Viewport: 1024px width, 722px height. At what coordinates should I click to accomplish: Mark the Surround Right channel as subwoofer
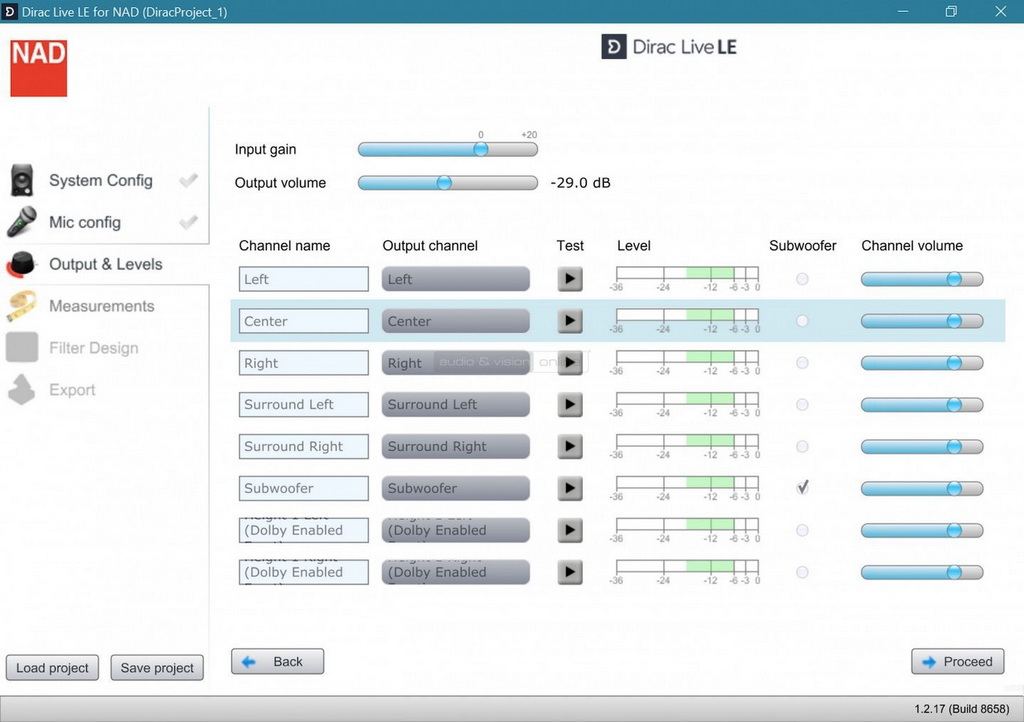click(x=802, y=447)
